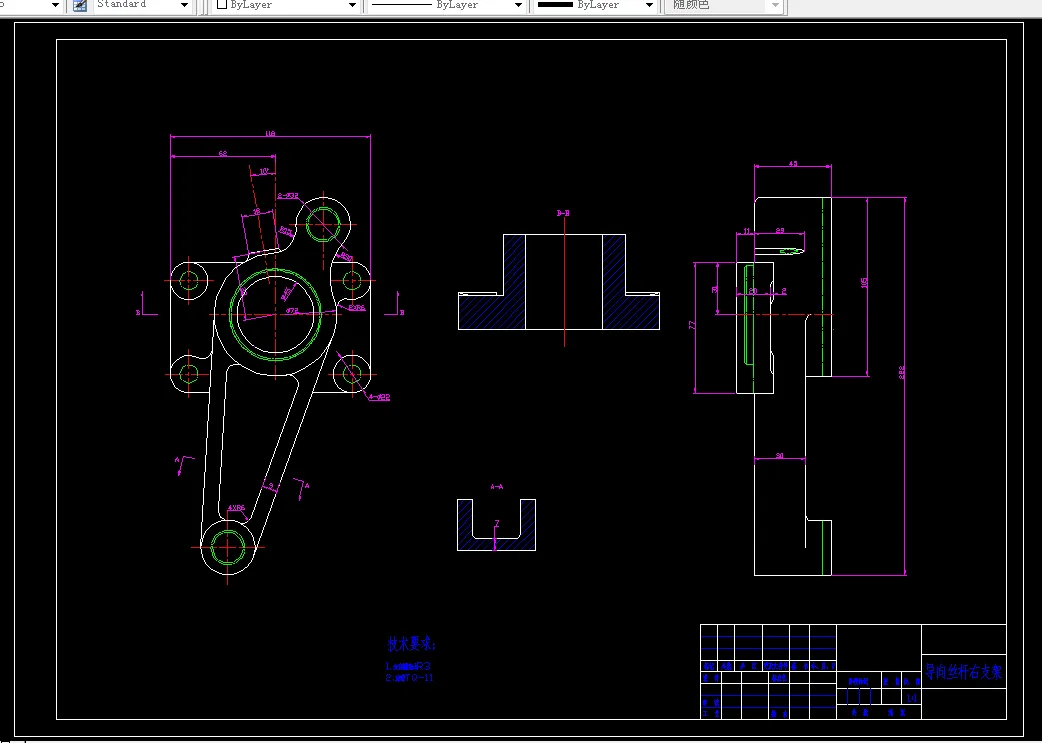Select the 2XR6 radius dimension text
1042x743 pixels.
pos(357,308)
